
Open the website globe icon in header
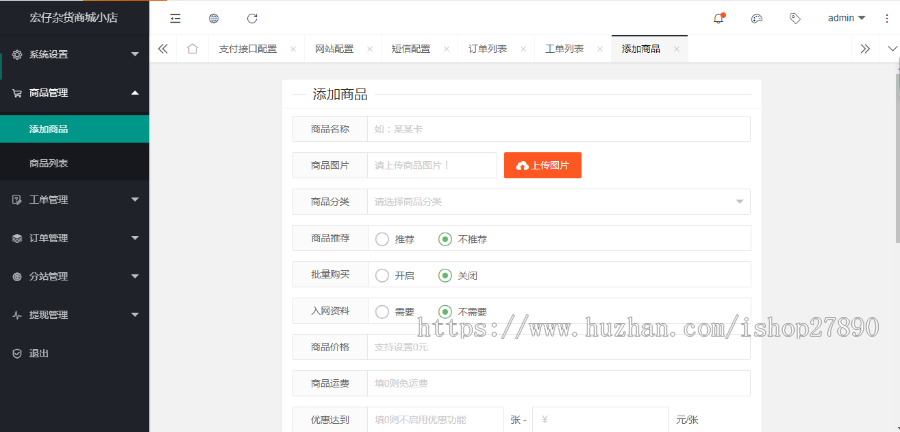click(x=214, y=18)
